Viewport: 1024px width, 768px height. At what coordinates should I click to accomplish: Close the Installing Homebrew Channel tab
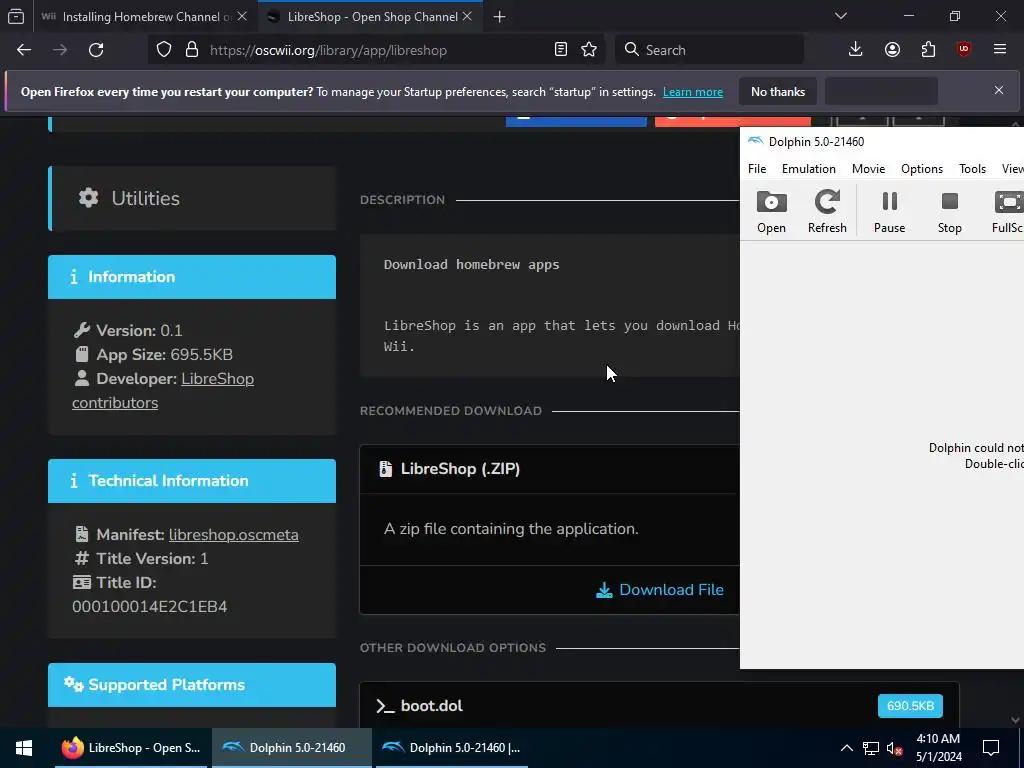[x=242, y=16]
